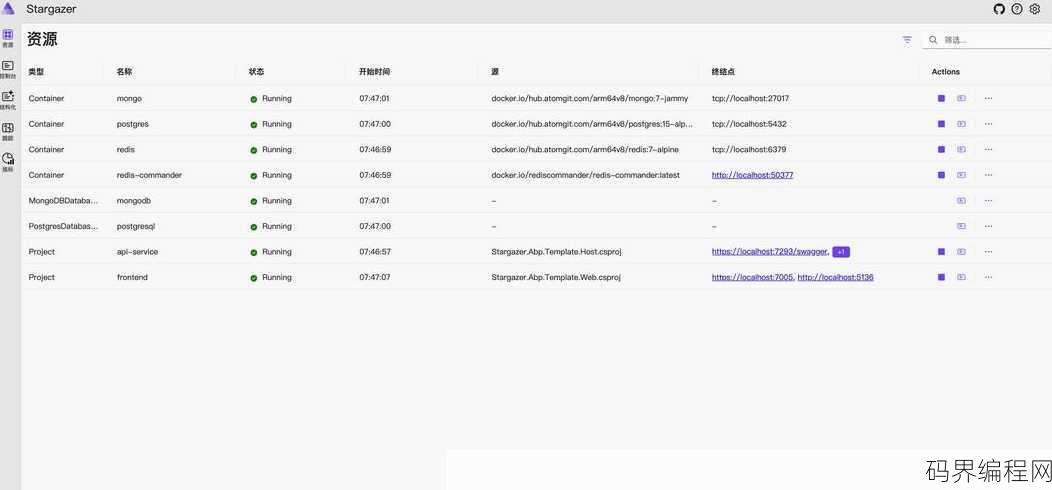Open the http://localhost:50377 endpoint link
The image size is (1052, 490).
(x=753, y=175)
